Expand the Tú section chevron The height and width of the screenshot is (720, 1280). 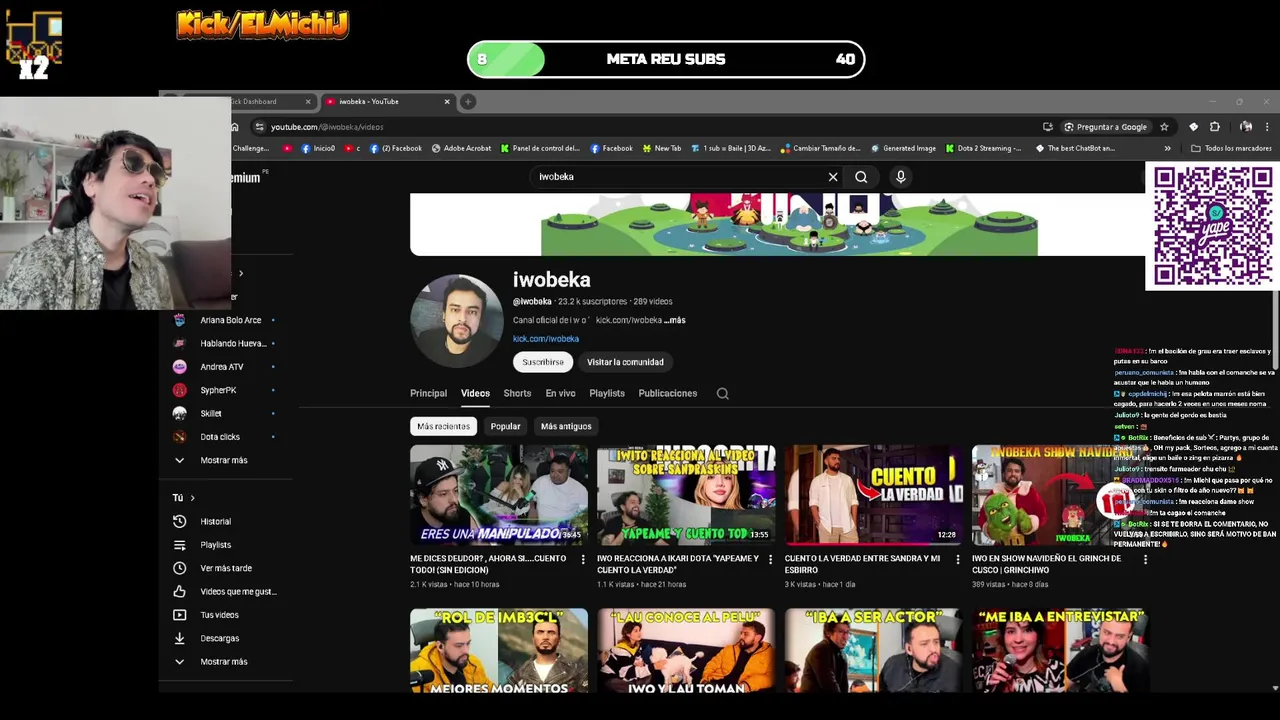coord(192,498)
